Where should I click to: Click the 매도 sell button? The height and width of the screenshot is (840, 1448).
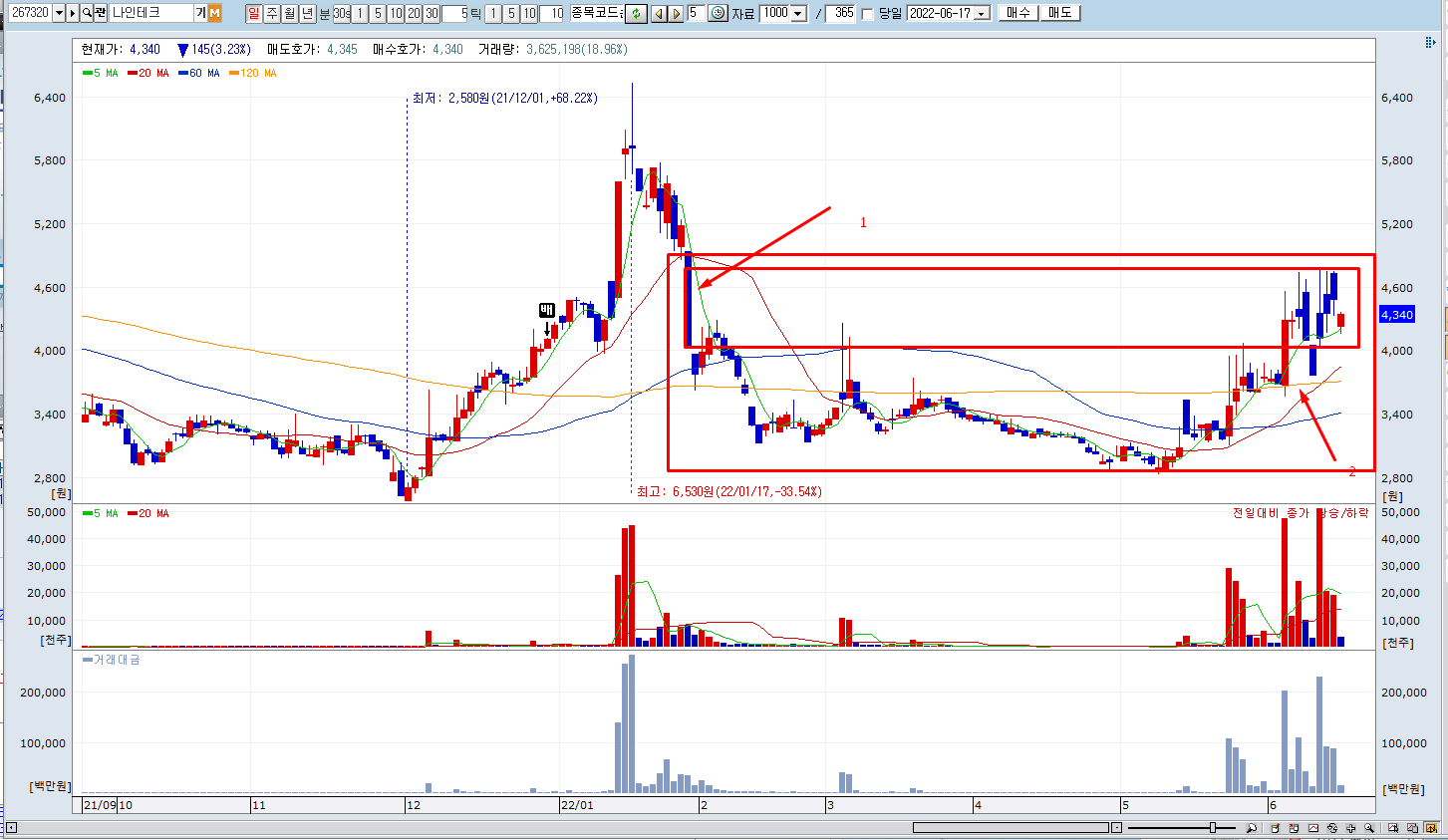click(1059, 13)
